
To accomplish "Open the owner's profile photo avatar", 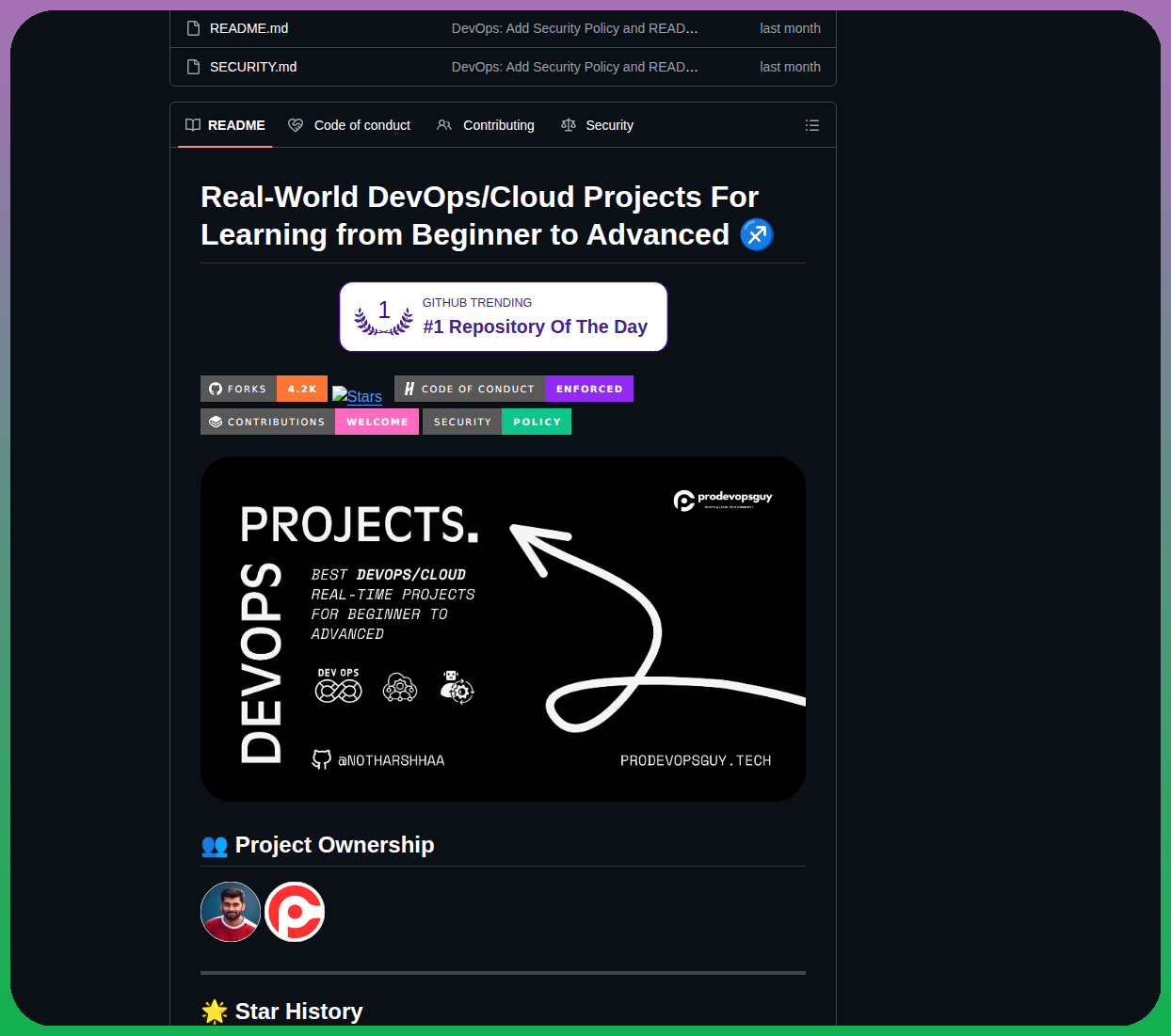I will (231, 912).
